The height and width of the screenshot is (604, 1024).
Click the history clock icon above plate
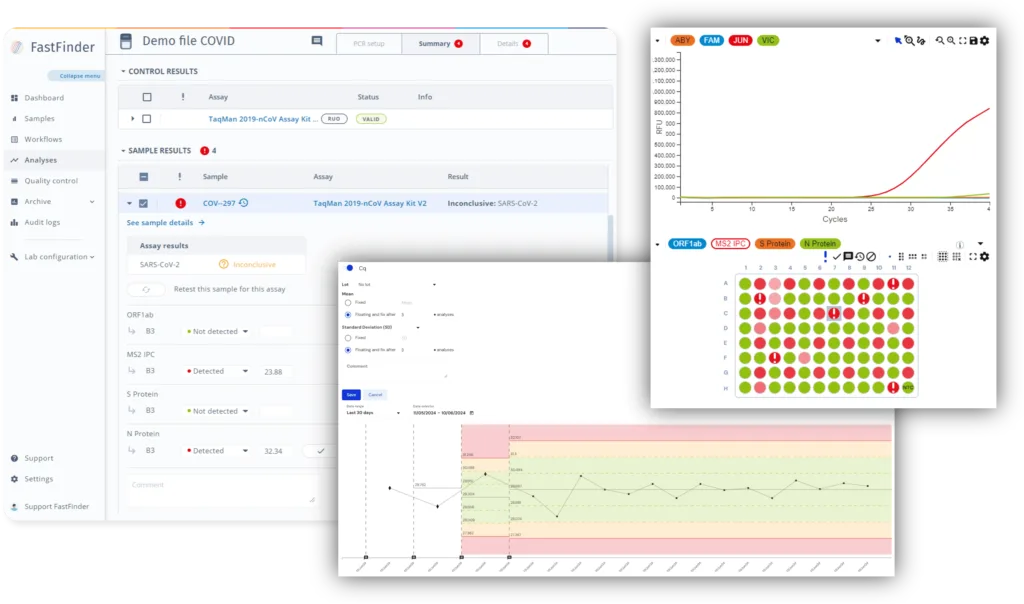point(860,257)
